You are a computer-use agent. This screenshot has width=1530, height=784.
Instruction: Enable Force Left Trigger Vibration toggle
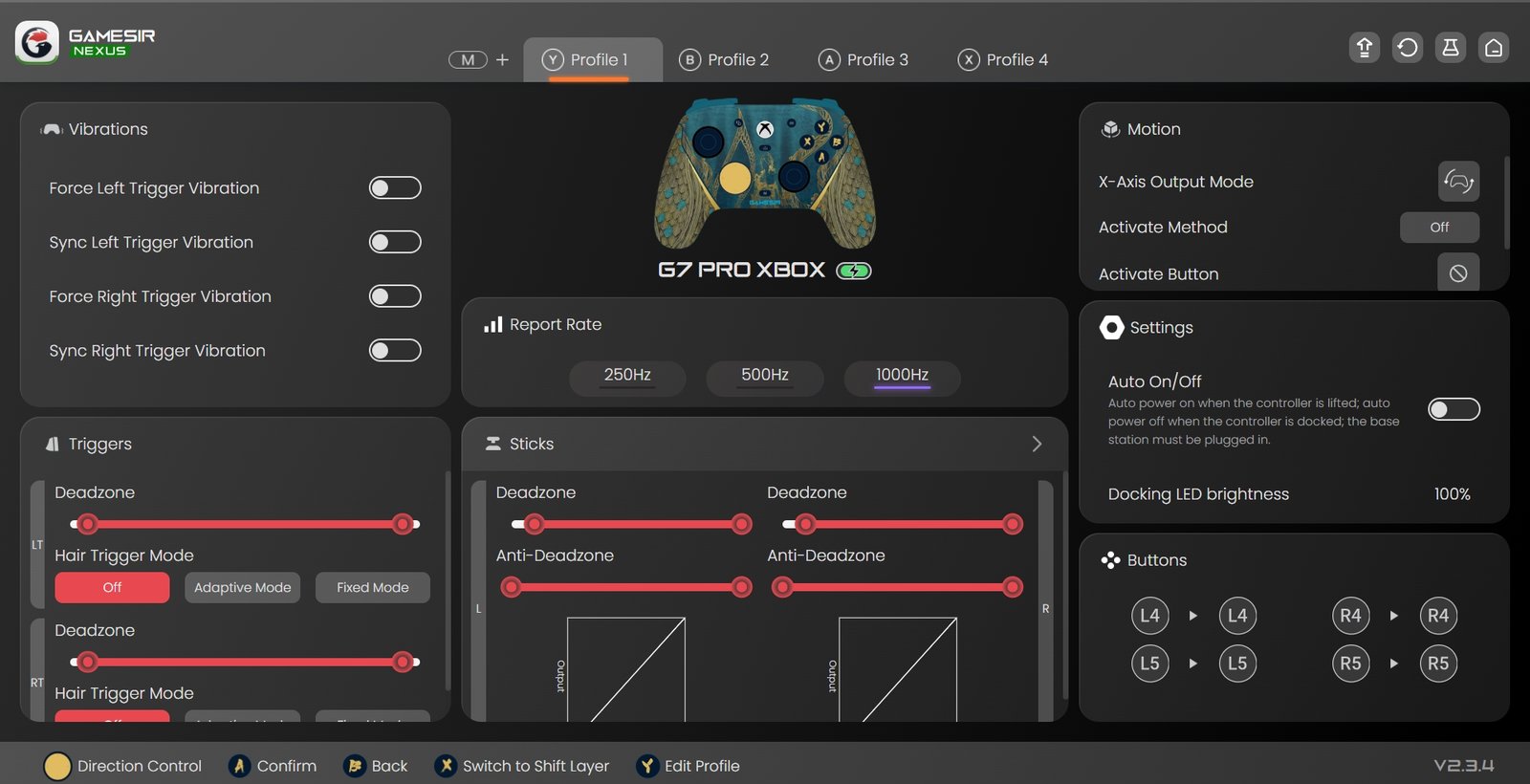[395, 188]
